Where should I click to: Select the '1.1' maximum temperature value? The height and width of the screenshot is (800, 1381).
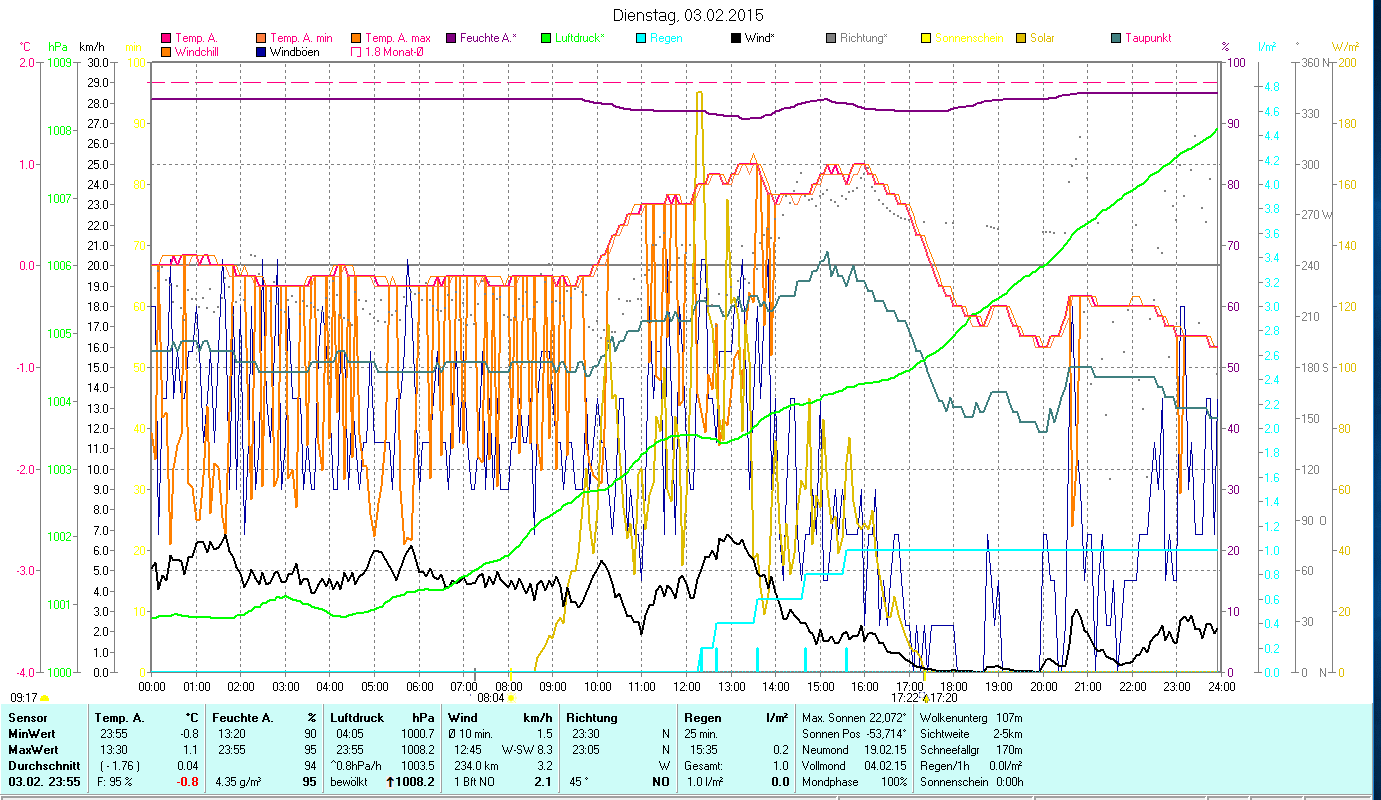pyautogui.click(x=191, y=750)
